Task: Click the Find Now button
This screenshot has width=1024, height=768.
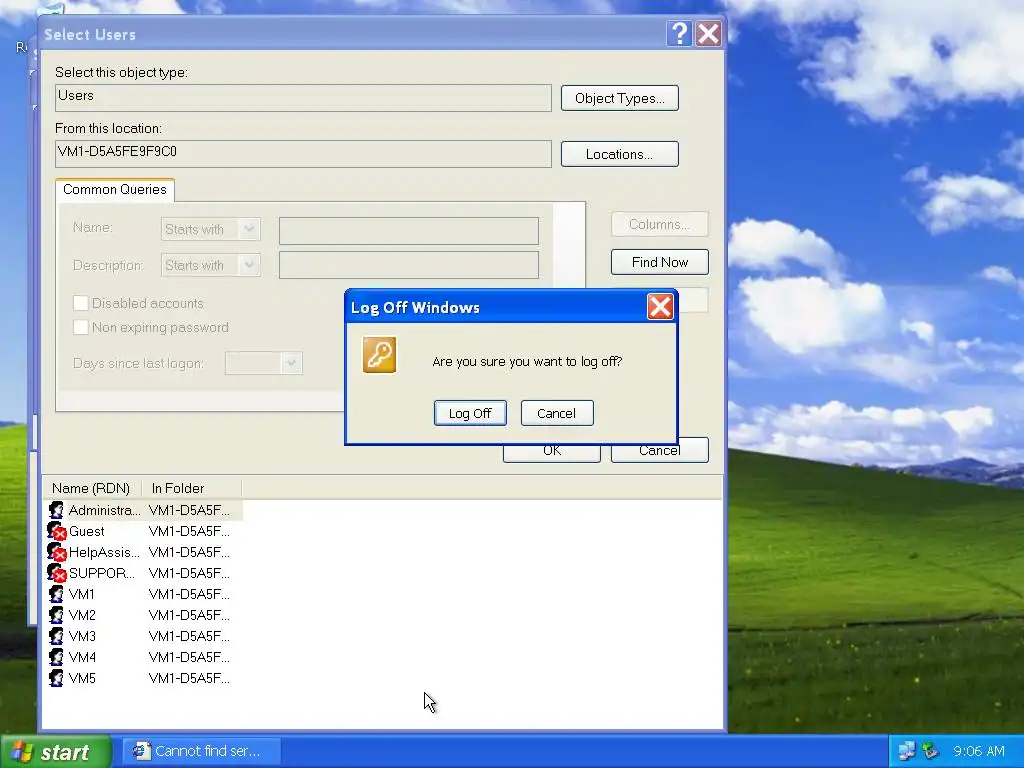Action: pos(660,262)
